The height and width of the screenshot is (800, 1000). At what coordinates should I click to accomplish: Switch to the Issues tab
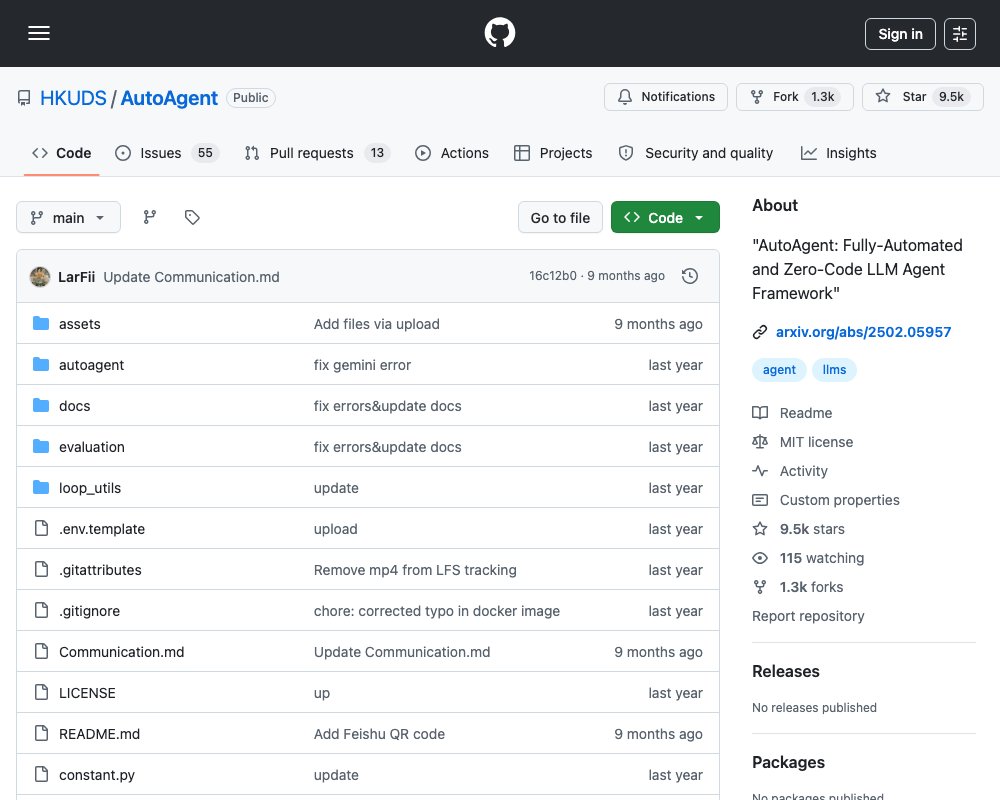tap(166, 153)
